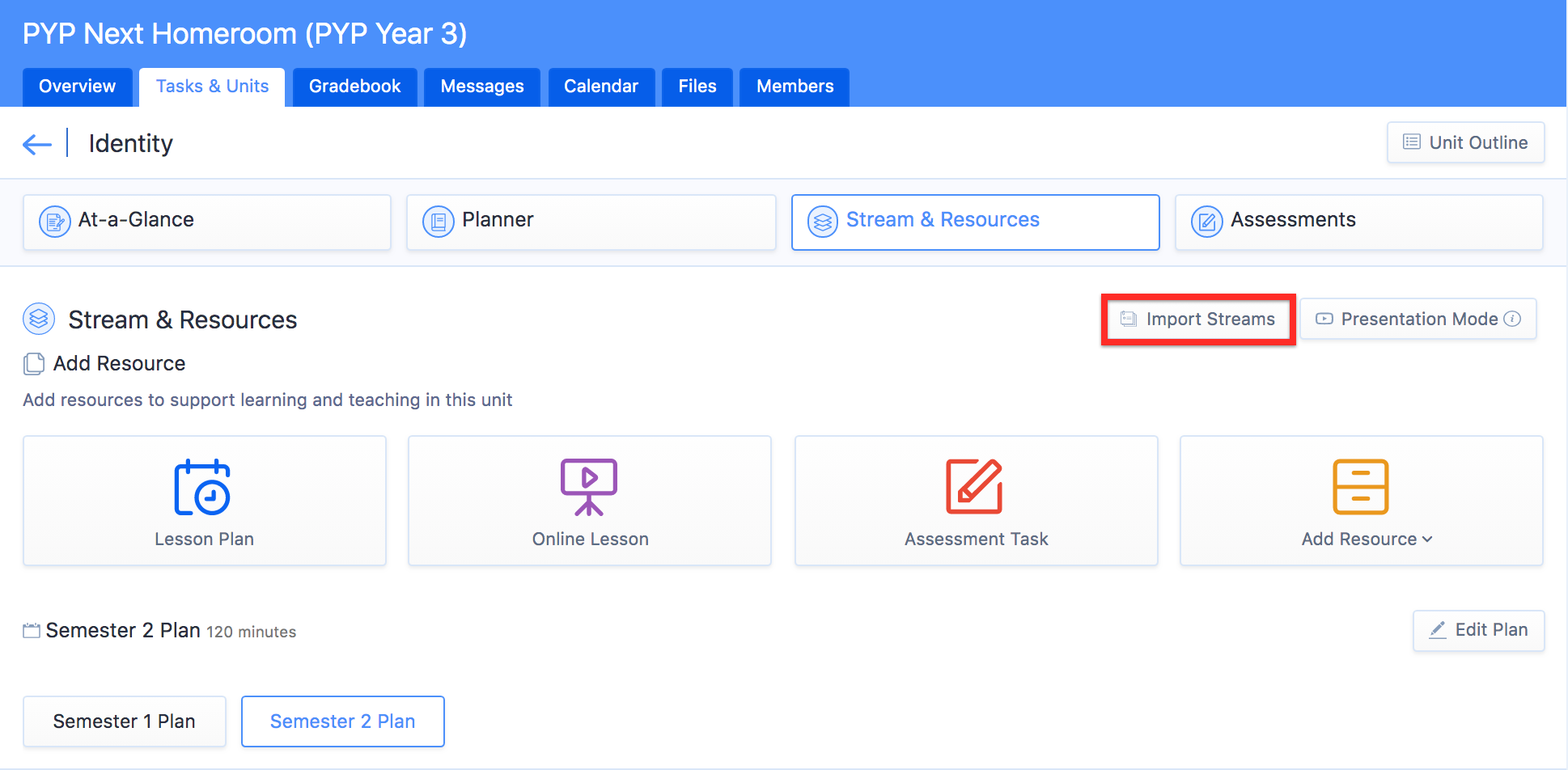This screenshot has width=1568, height=770.
Task: Go to the Assessments section
Action: [x=1358, y=222]
